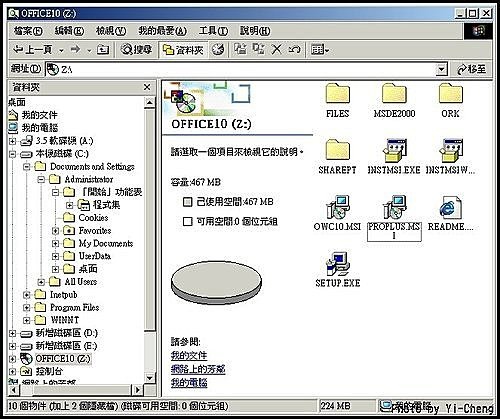This screenshot has height=419, width=500.
Task: Collapse the Administrator folder node
Action: click(x=41, y=180)
